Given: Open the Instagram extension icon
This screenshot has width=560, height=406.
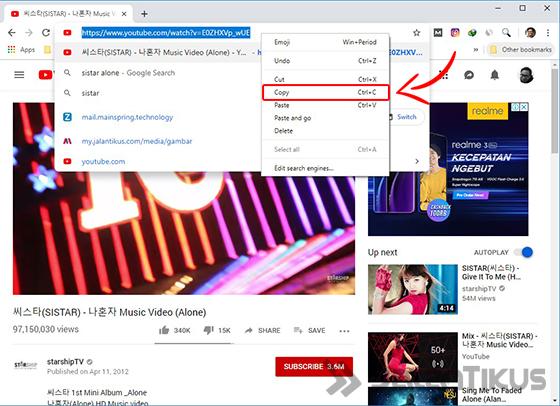Looking at the screenshot, I should click(x=455, y=33).
